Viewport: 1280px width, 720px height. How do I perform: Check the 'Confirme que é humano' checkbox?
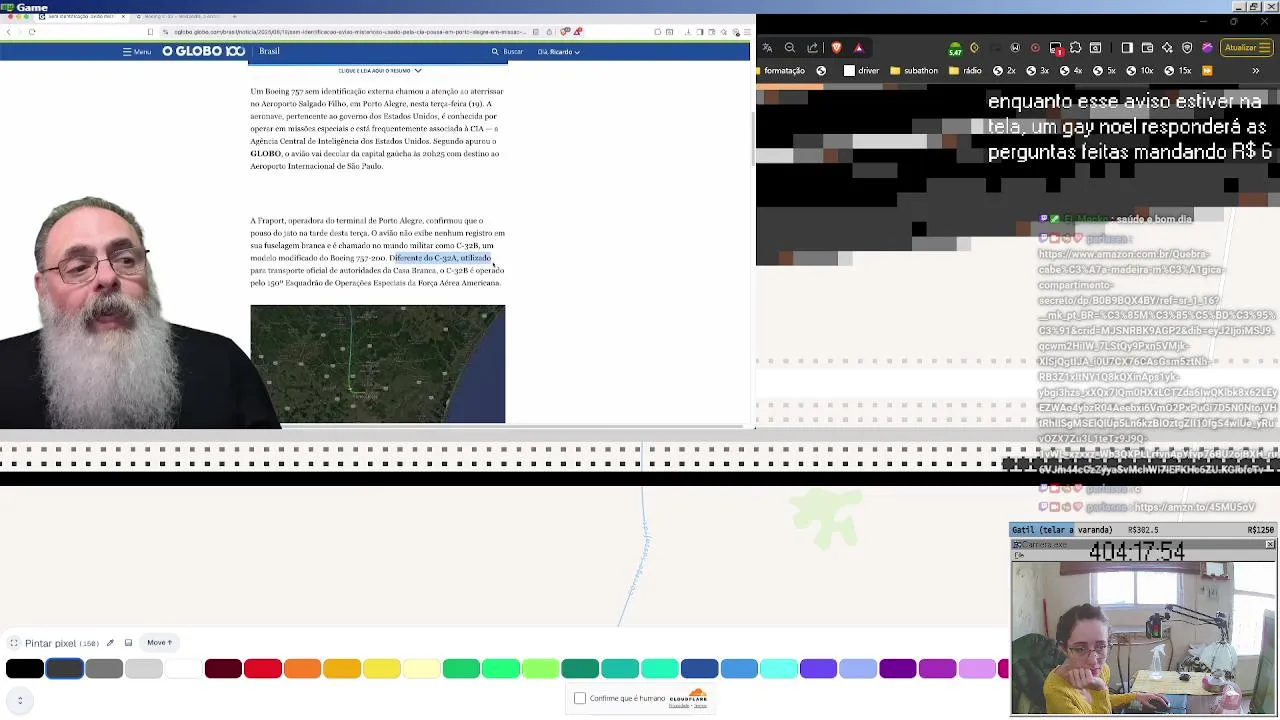tap(580, 698)
